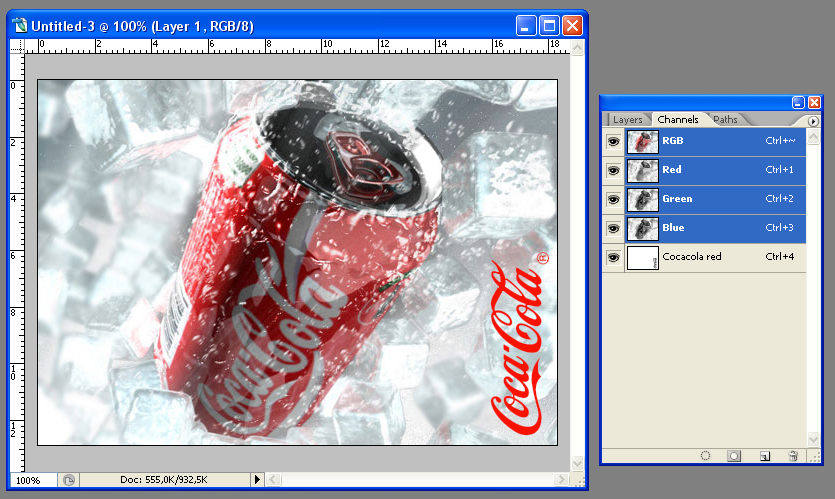Minimize the Untitled-3 document window
Screen dimensions: 835x499
tap(526, 26)
